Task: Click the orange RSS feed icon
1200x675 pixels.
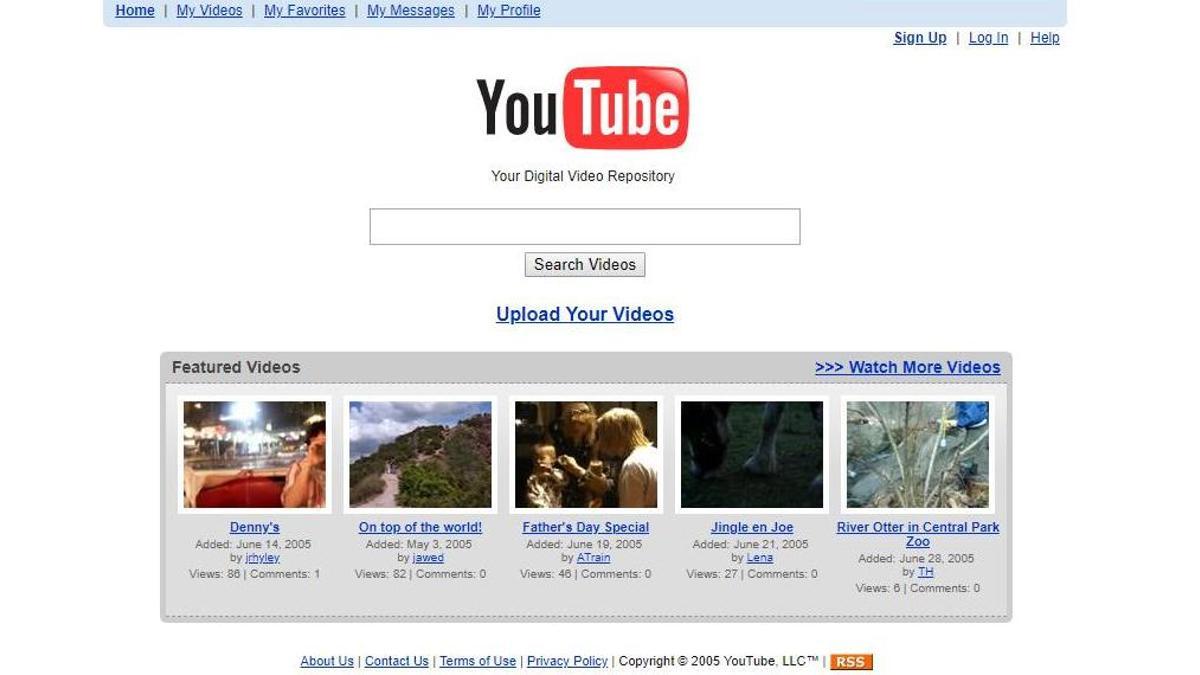Action: tap(851, 662)
